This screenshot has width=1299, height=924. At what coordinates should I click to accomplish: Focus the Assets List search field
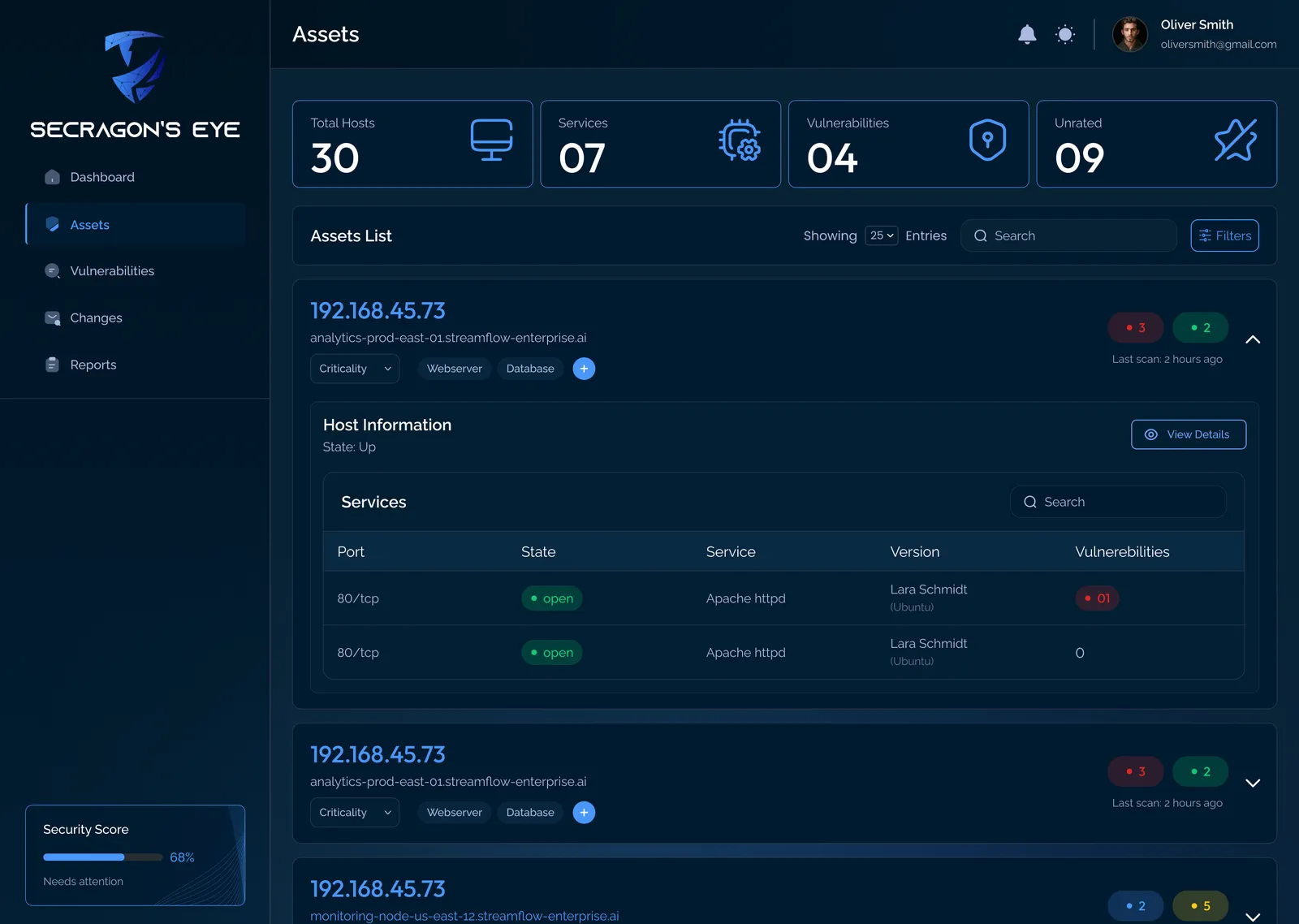click(1068, 235)
